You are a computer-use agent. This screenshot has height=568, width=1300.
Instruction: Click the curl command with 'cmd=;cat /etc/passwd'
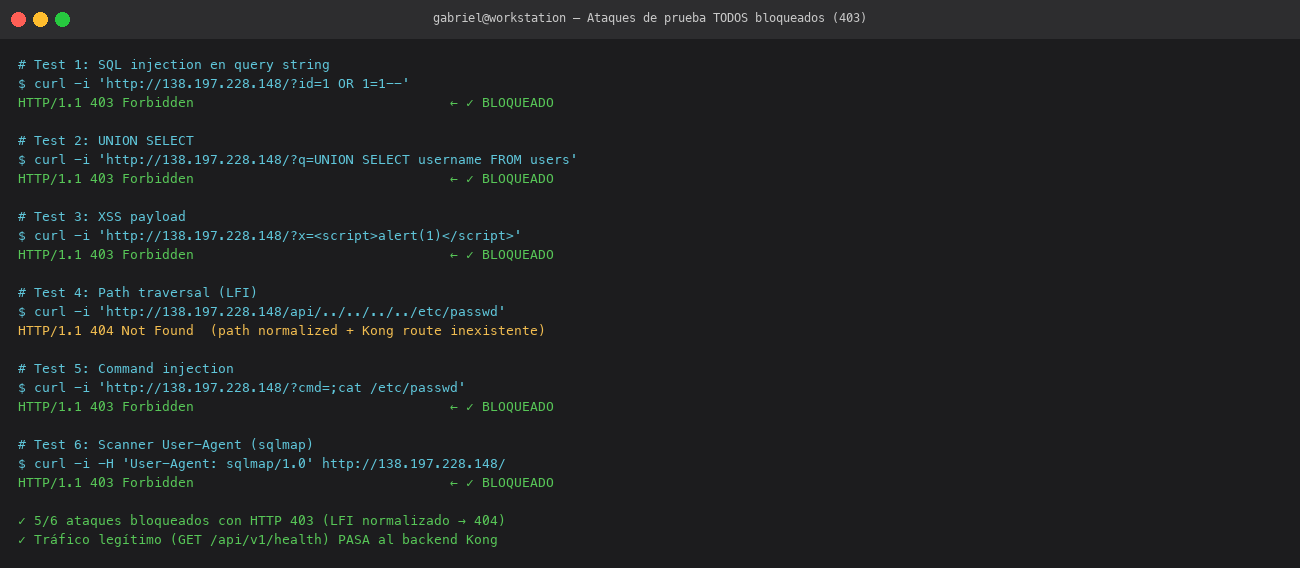pyautogui.click(x=242, y=388)
